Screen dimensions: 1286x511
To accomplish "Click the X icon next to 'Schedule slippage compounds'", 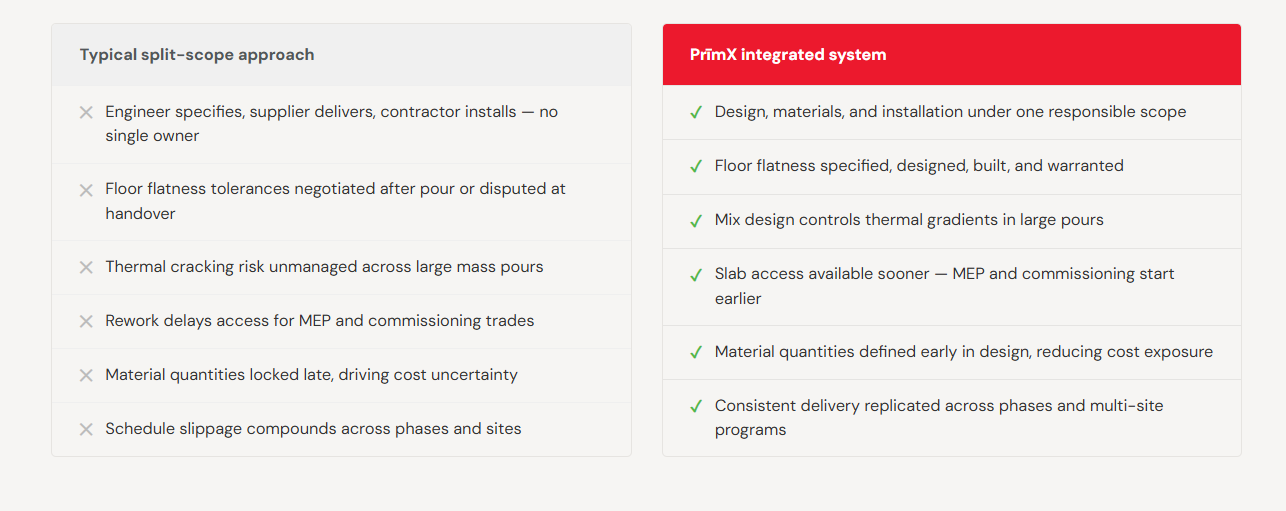I will (86, 430).
